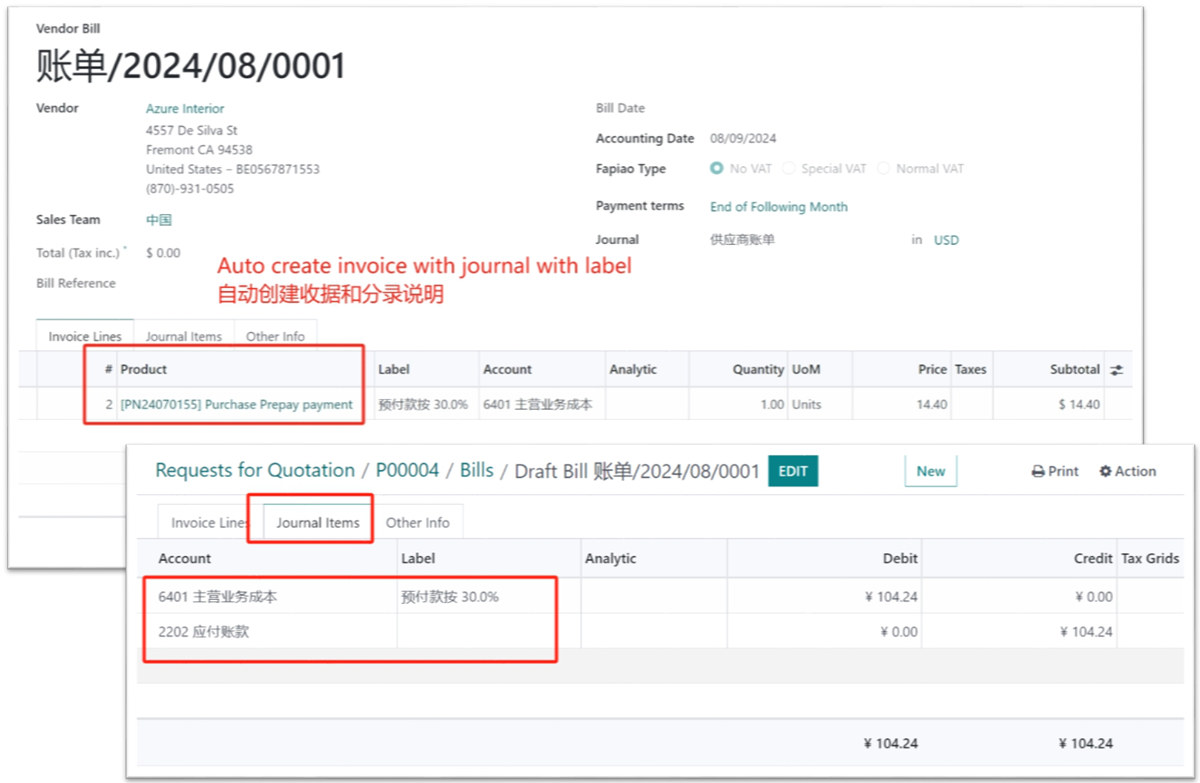This screenshot has width=1200, height=783.
Task: Select the 2202 应付账款 journal row
Action: pos(203,632)
